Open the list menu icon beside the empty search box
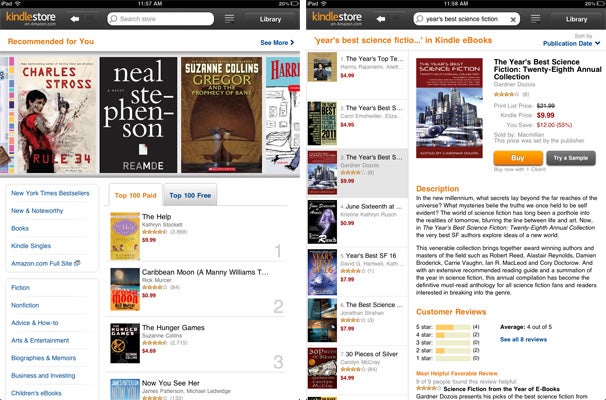The image size is (606, 400). click(x=229, y=19)
